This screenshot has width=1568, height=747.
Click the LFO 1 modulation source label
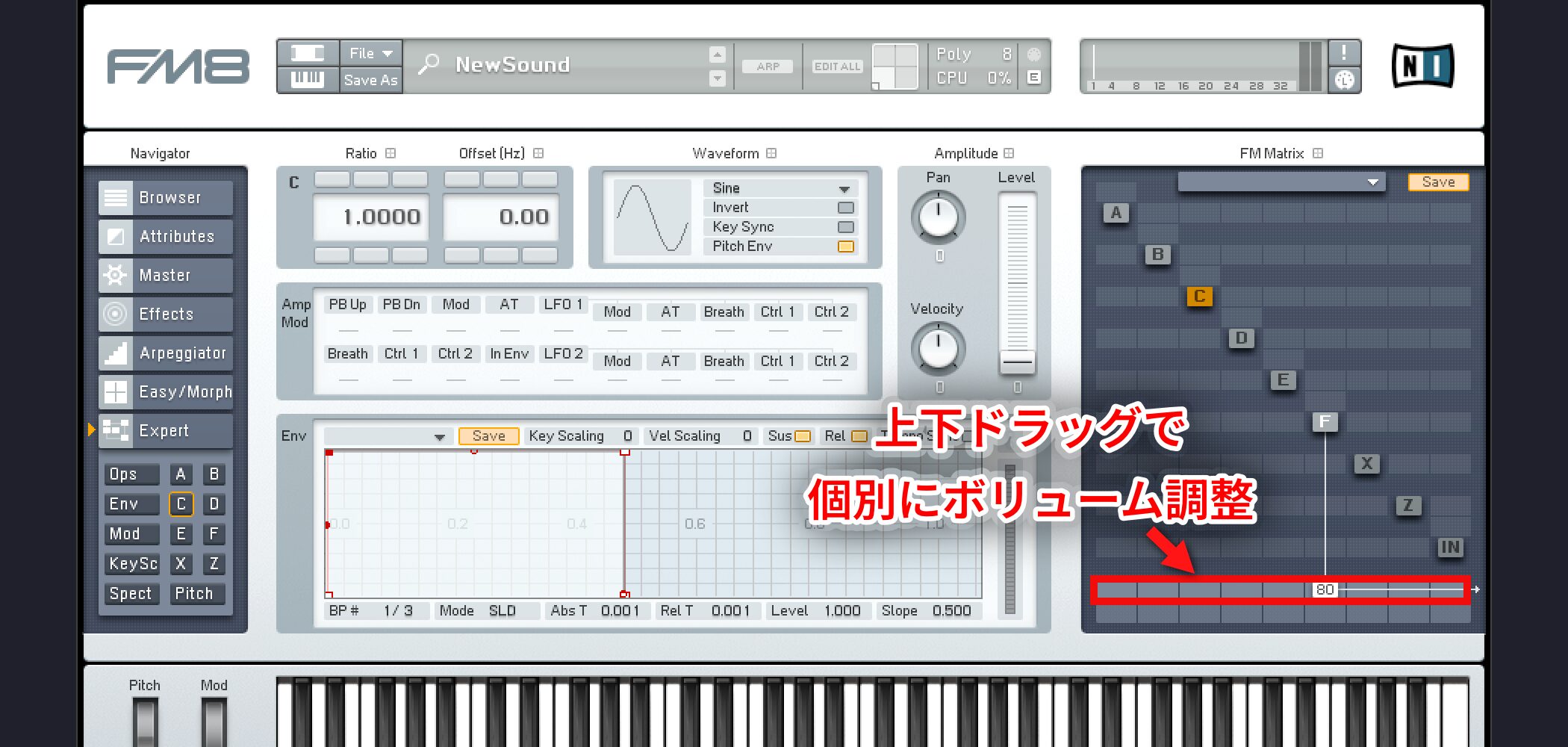point(563,305)
